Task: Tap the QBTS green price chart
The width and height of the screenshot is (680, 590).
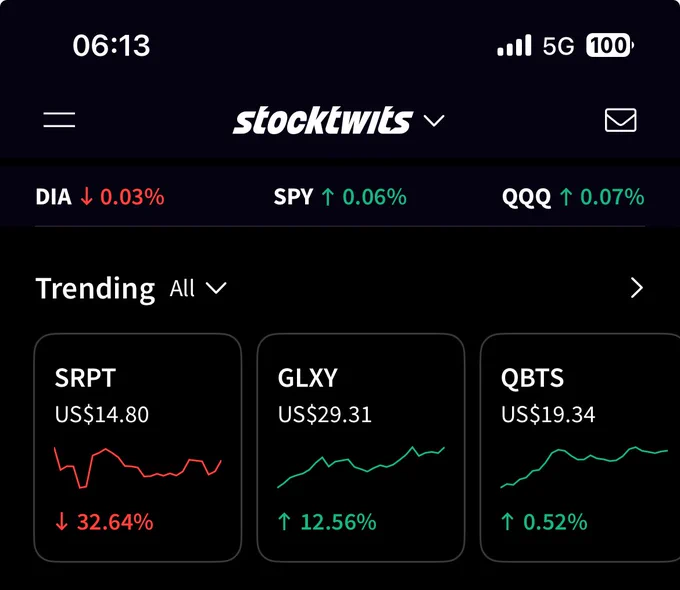Action: [x=584, y=467]
